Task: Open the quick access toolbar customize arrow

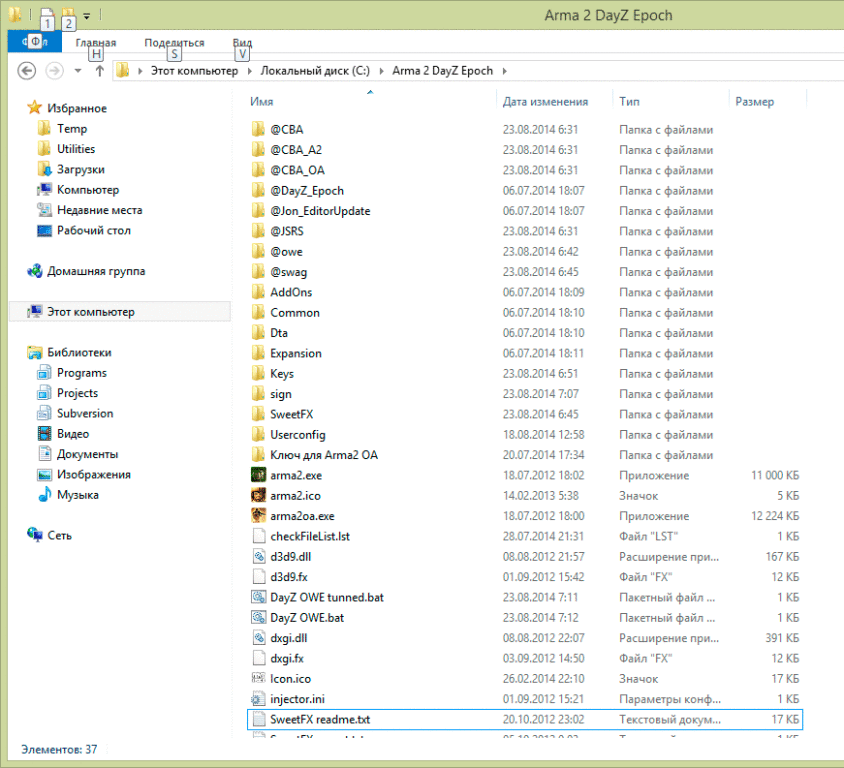Action: [87, 16]
